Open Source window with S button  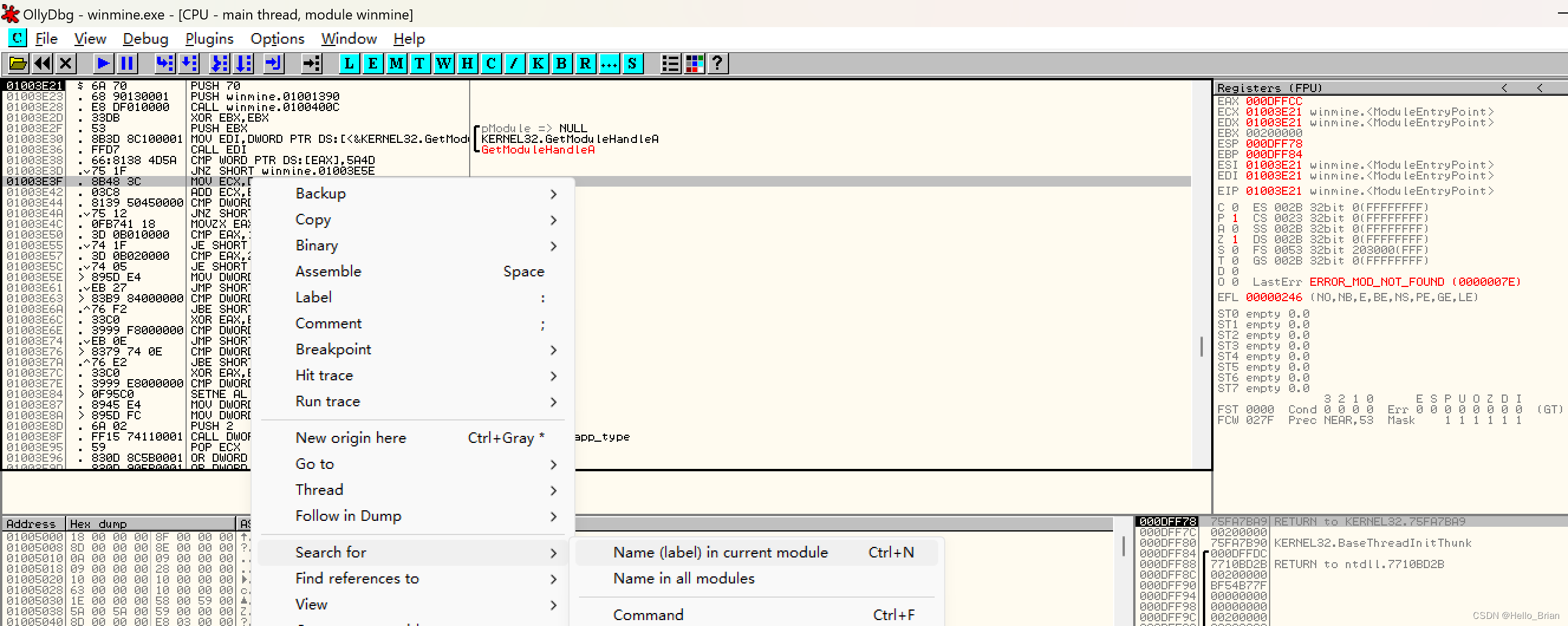(x=632, y=63)
